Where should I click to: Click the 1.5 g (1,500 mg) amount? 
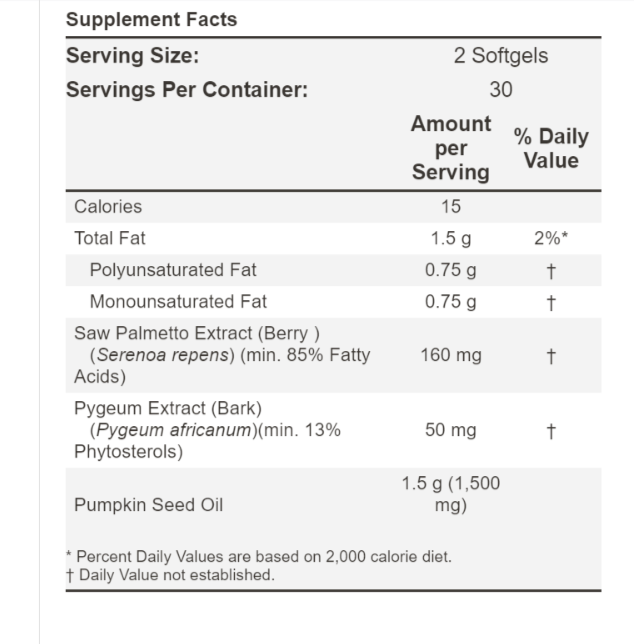pos(451,495)
